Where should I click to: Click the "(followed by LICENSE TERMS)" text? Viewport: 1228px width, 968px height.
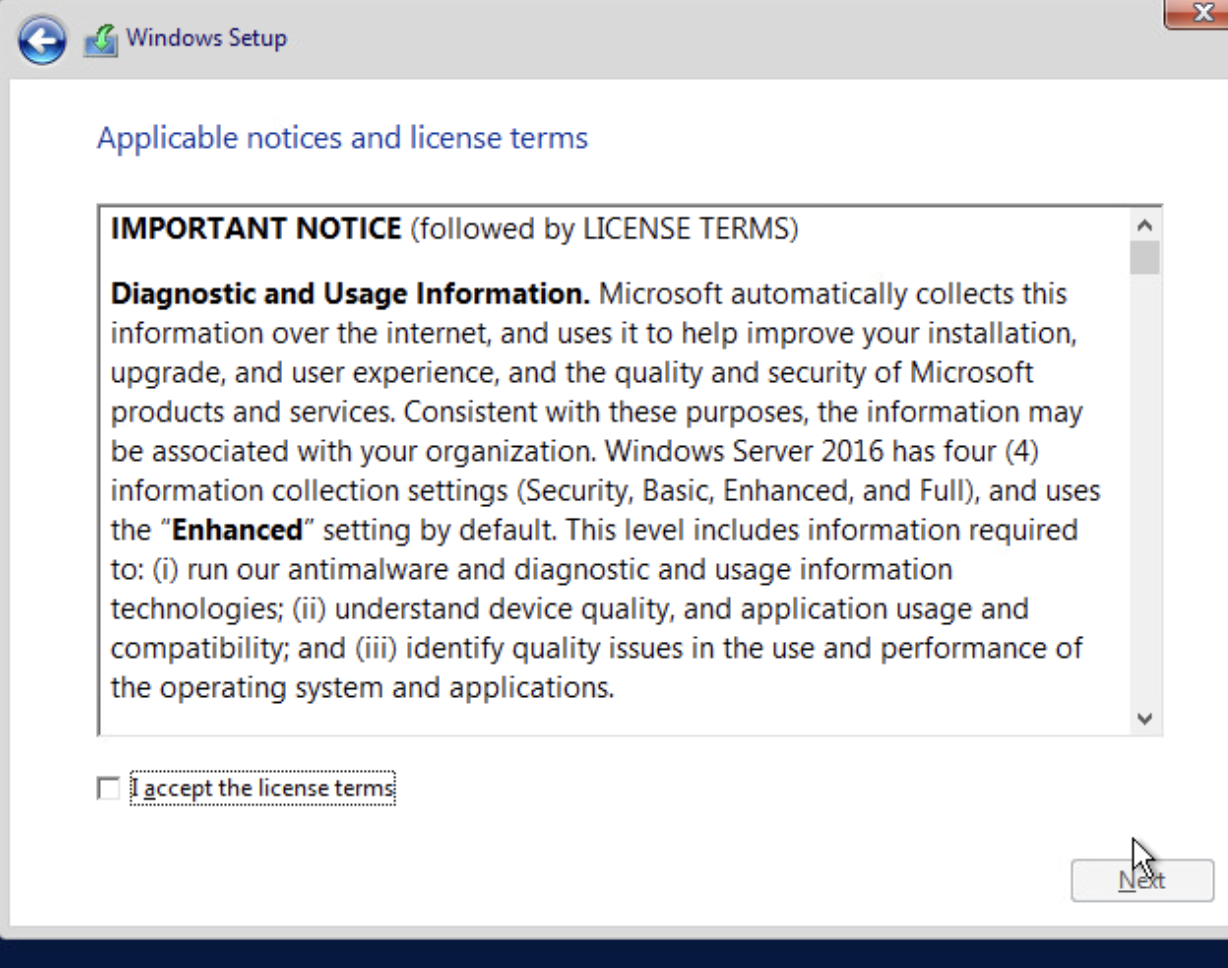[x=604, y=229]
